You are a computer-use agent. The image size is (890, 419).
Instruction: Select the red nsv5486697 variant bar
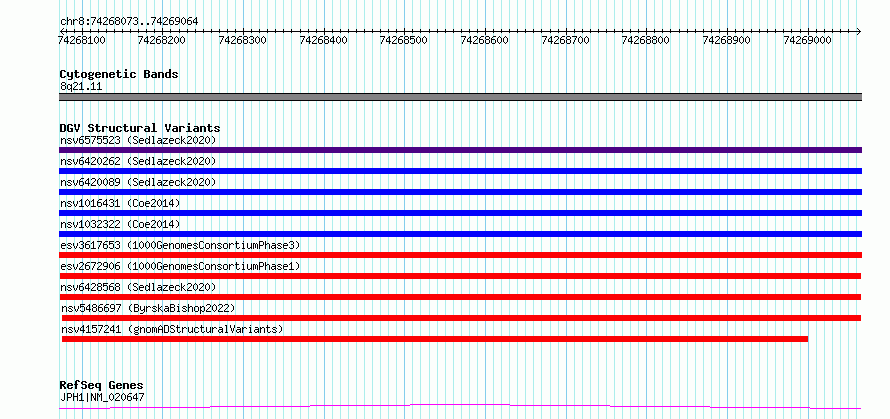click(x=461, y=318)
